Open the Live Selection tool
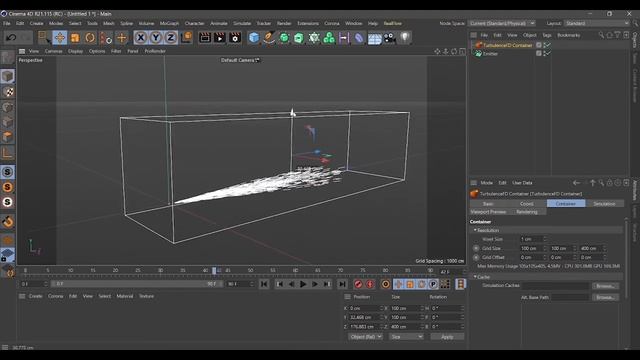 pyautogui.click(x=44, y=38)
